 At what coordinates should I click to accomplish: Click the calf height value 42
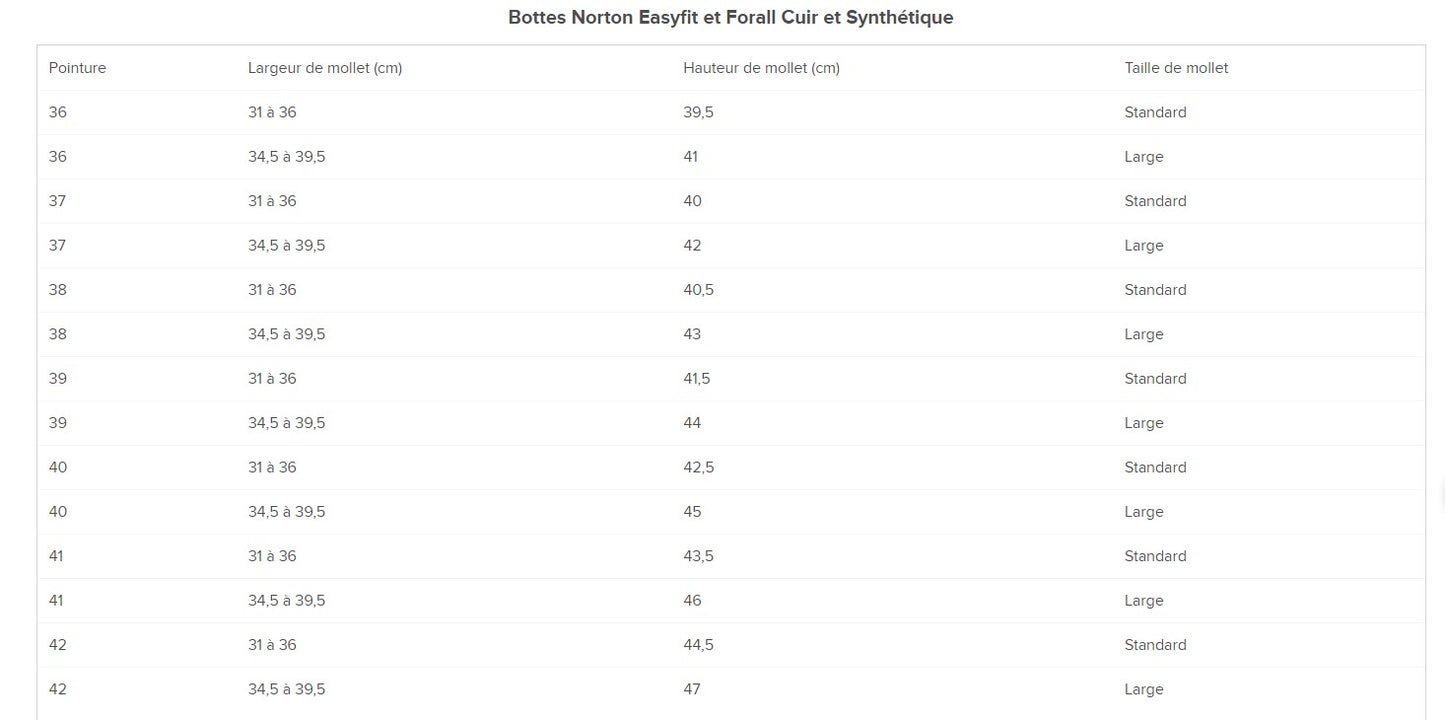pyautogui.click(x=692, y=246)
